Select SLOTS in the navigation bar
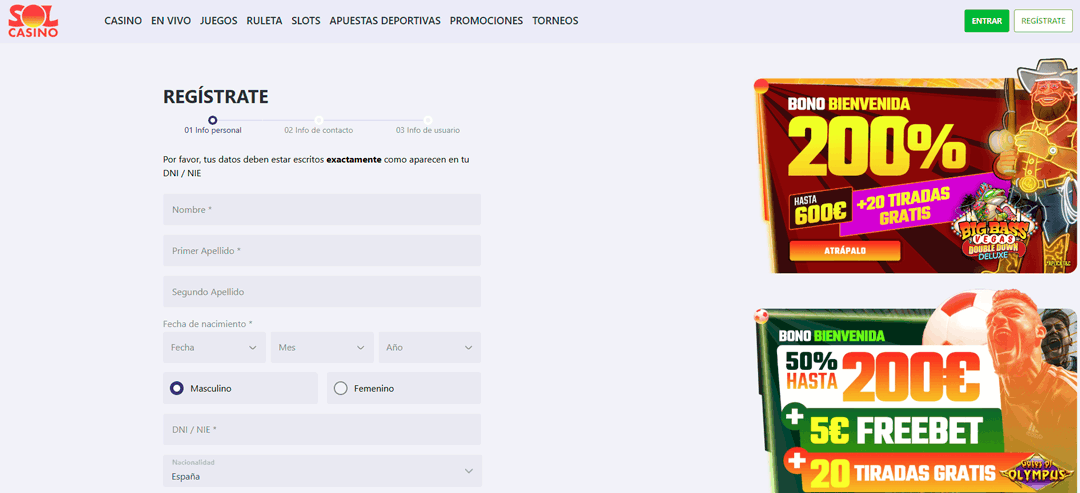 [306, 21]
